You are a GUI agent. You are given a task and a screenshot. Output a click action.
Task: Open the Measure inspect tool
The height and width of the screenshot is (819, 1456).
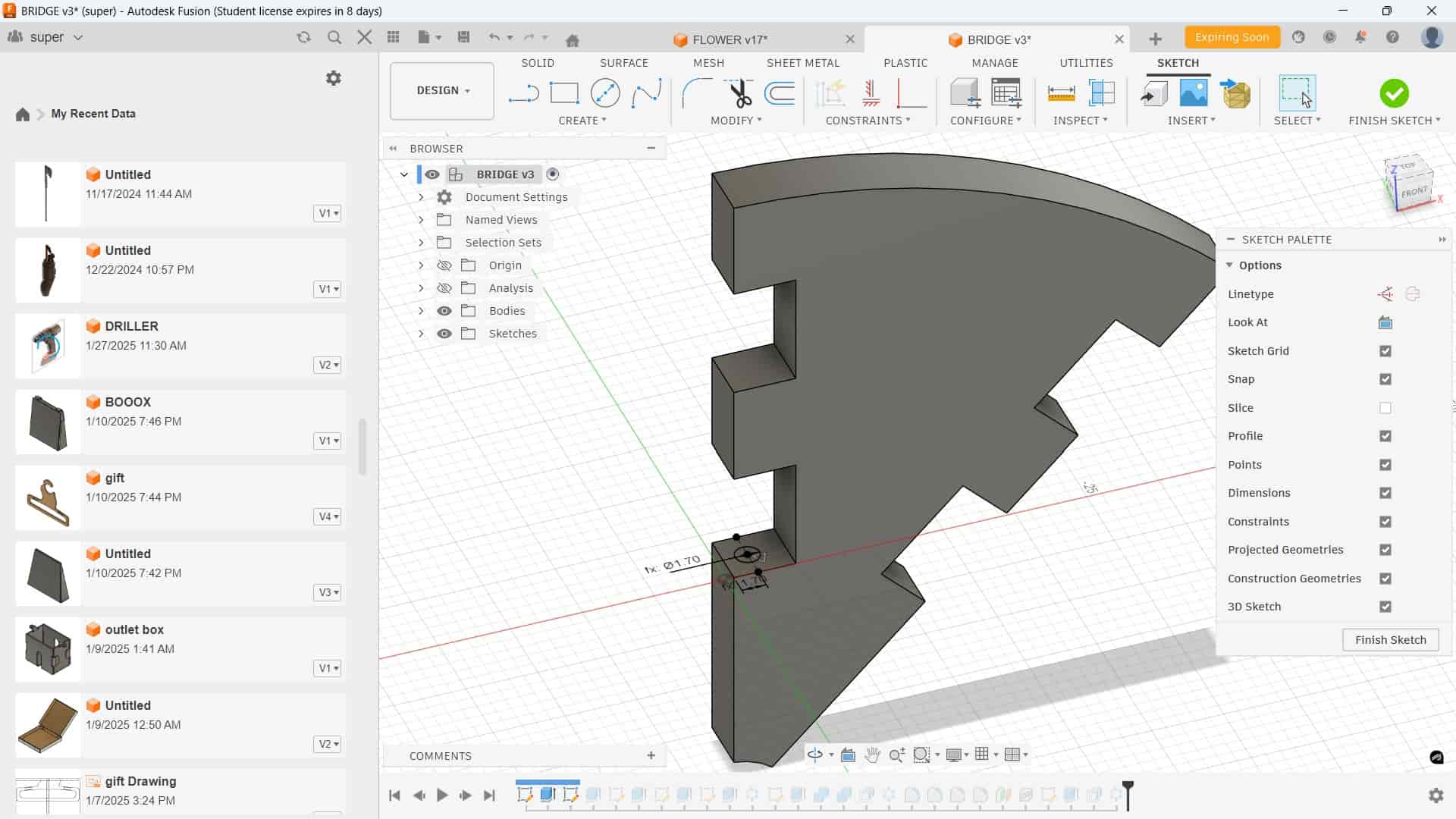point(1061,93)
